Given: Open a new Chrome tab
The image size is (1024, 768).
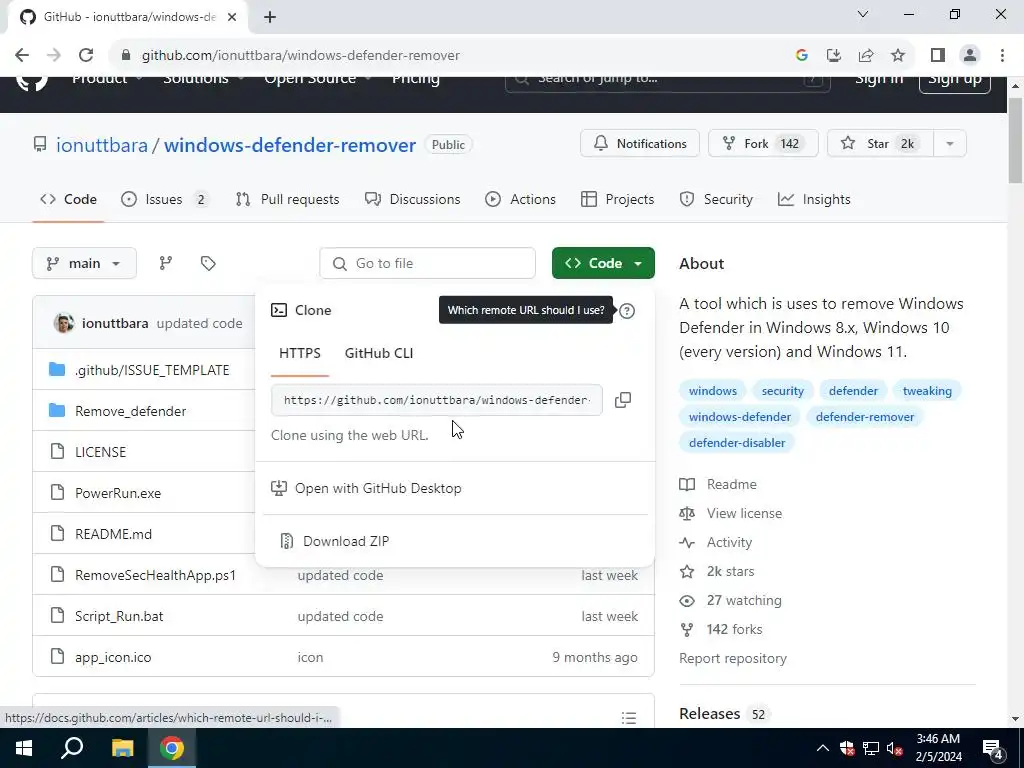Looking at the screenshot, I should 270,17.
